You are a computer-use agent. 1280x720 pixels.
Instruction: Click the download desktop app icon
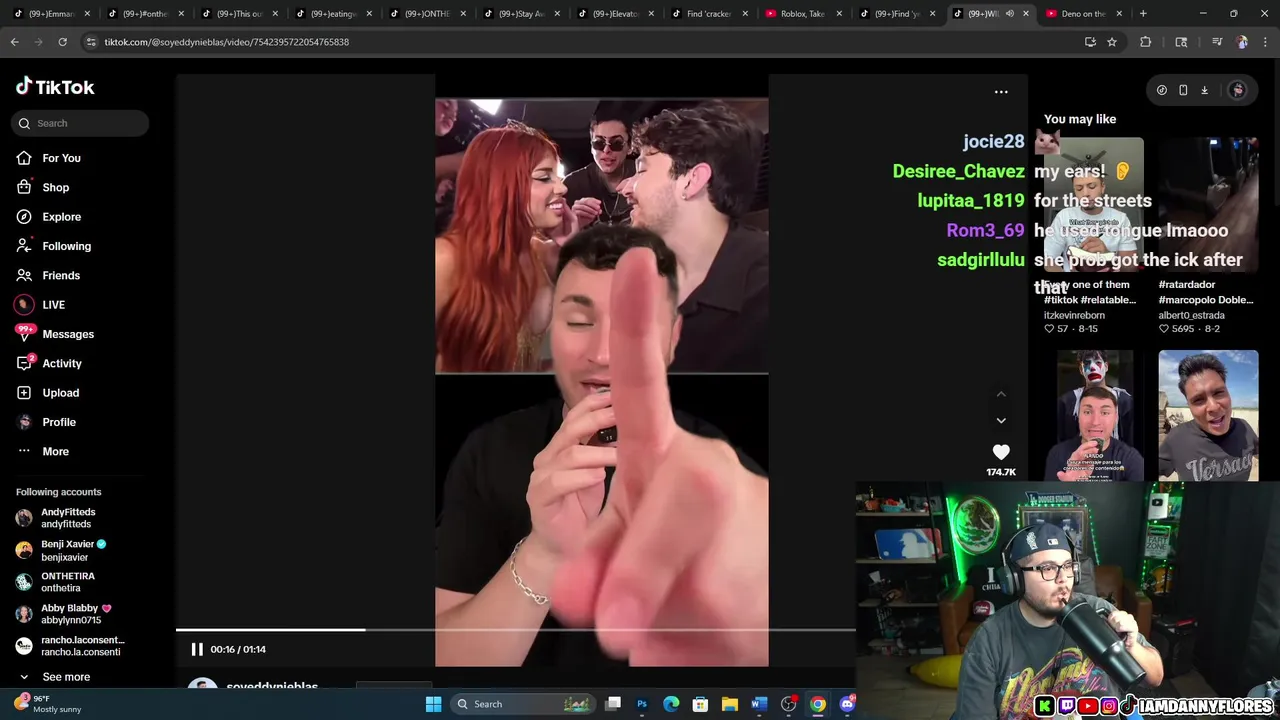tap(1204, 90)
